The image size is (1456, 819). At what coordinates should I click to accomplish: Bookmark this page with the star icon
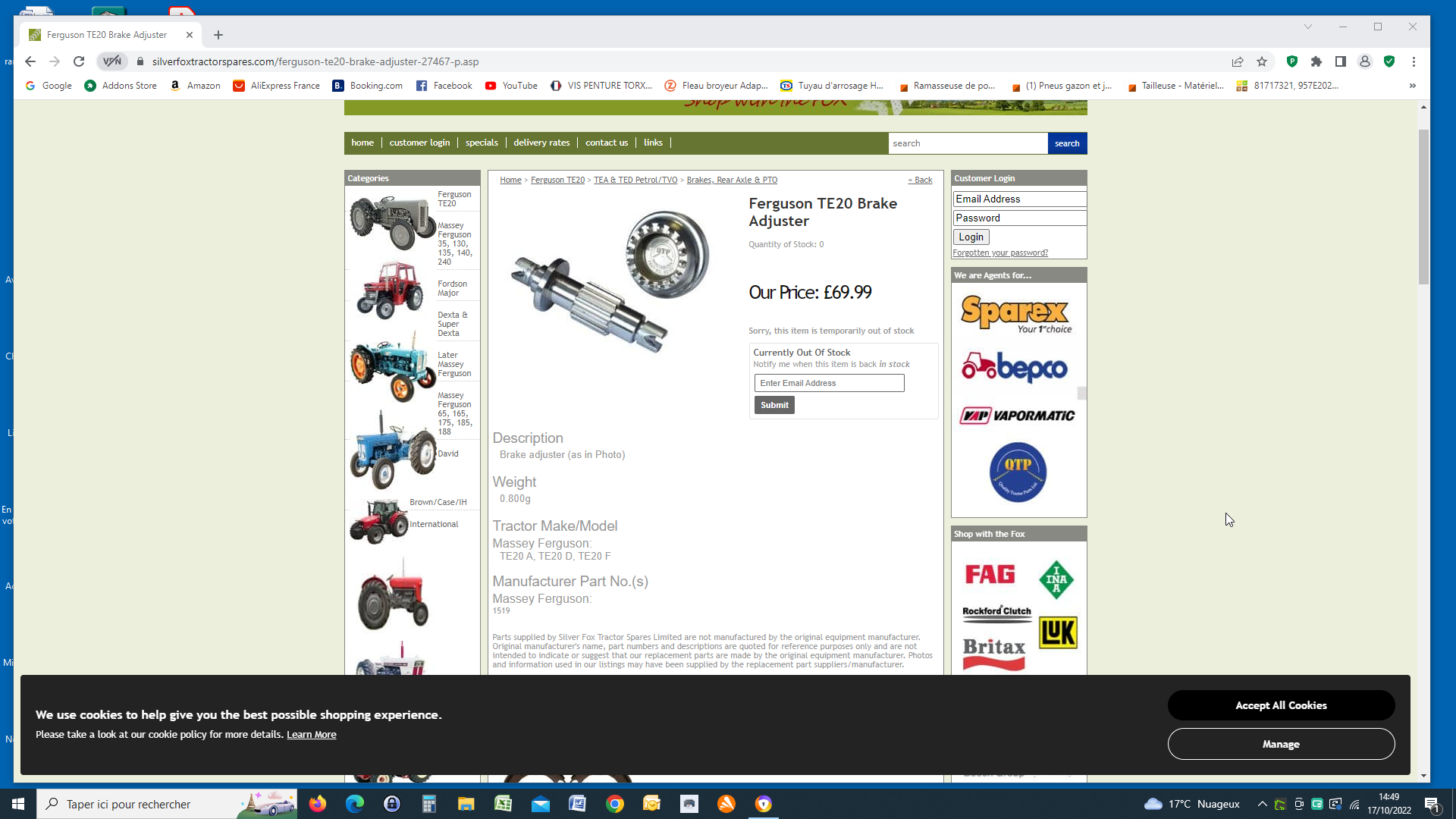click(x=1262, y=61)
